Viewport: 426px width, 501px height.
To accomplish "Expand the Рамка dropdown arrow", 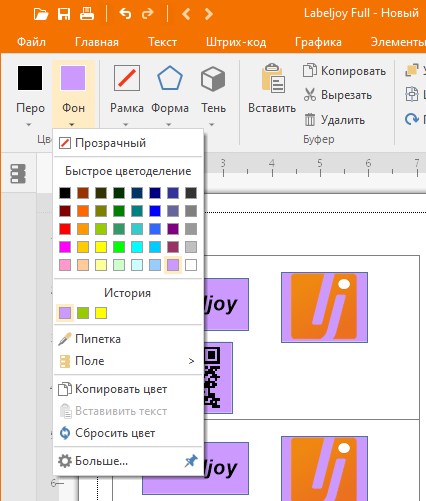I will click(x=126, y=125).
